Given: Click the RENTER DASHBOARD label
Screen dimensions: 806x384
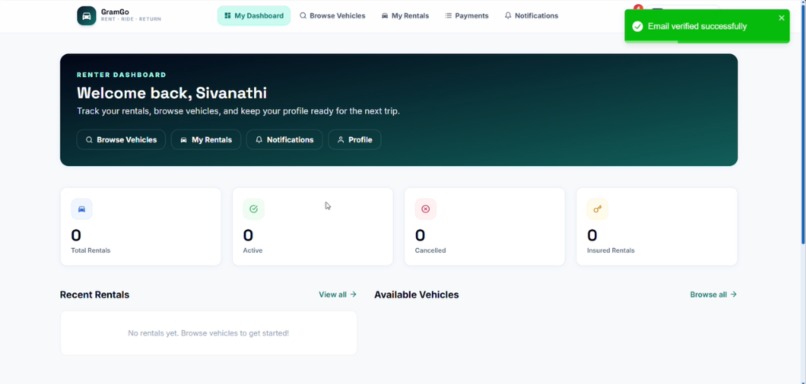Looking at the screenshot, I should 121,75.
